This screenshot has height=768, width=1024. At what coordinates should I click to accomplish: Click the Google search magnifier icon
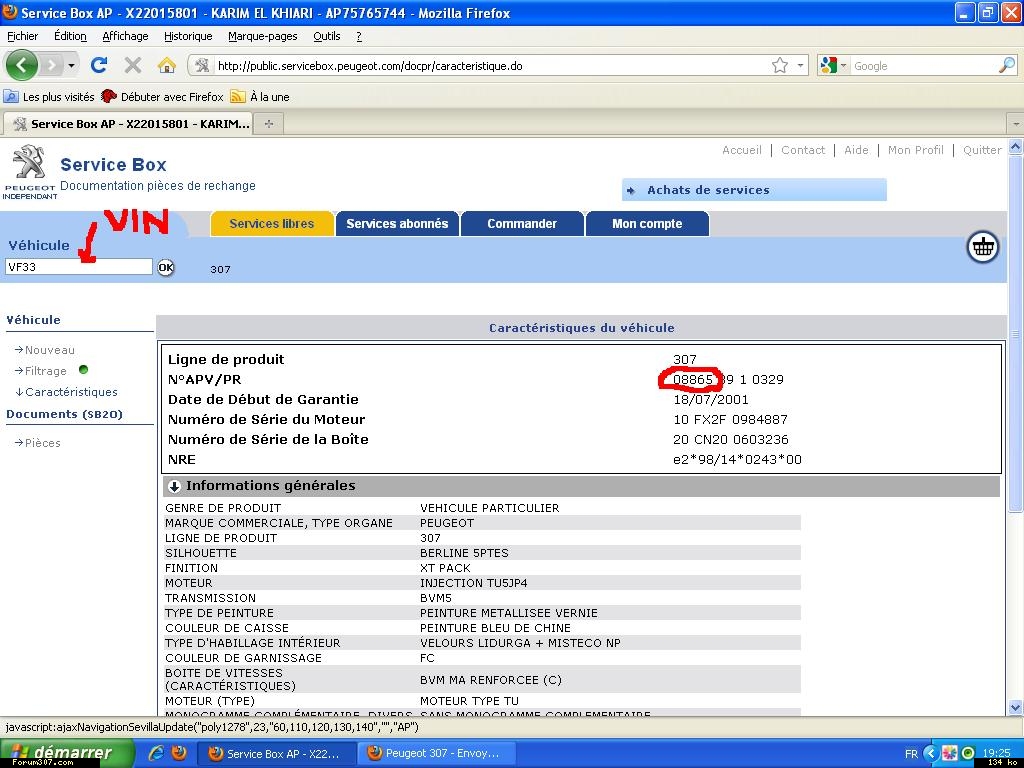tap(1007, 65)
